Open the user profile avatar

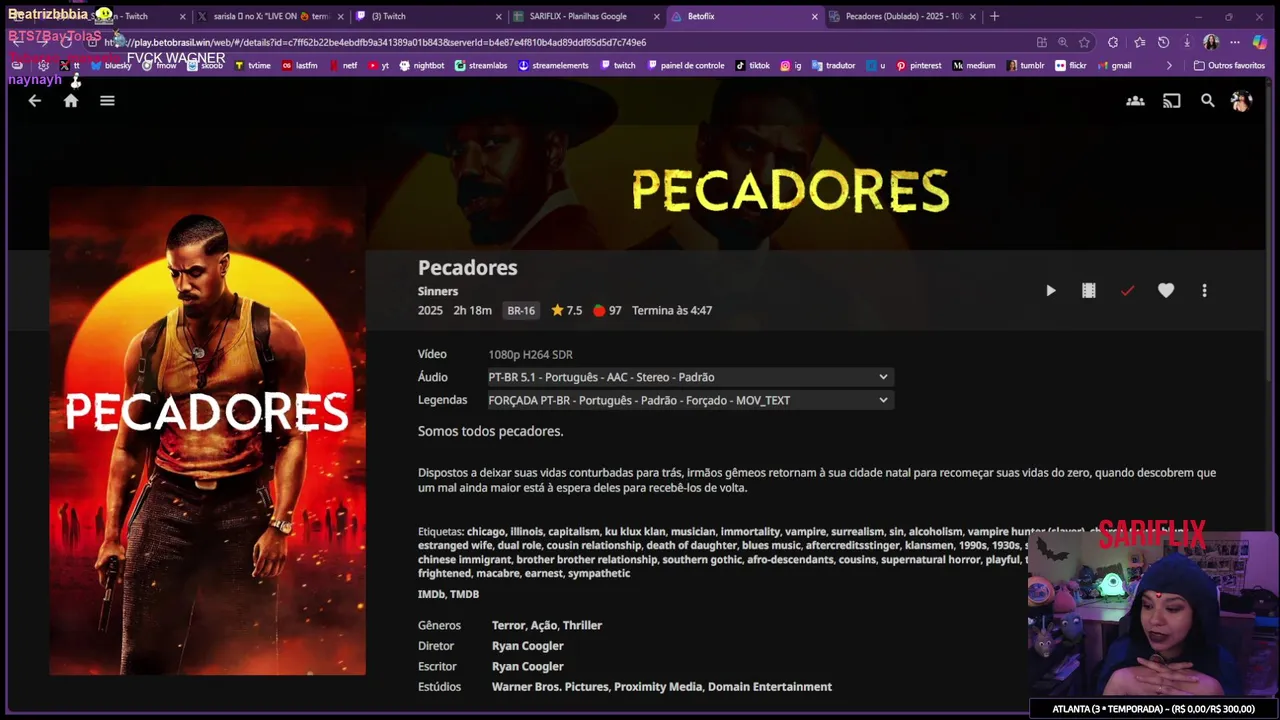[x=1242, y=101]
